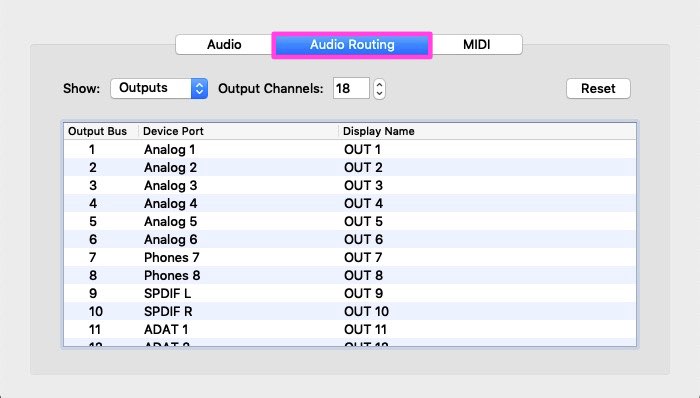Decrease Output Channels with stepper down arrow
The image size is (700, 398).
pyautogui.click(x=379, y=94)
